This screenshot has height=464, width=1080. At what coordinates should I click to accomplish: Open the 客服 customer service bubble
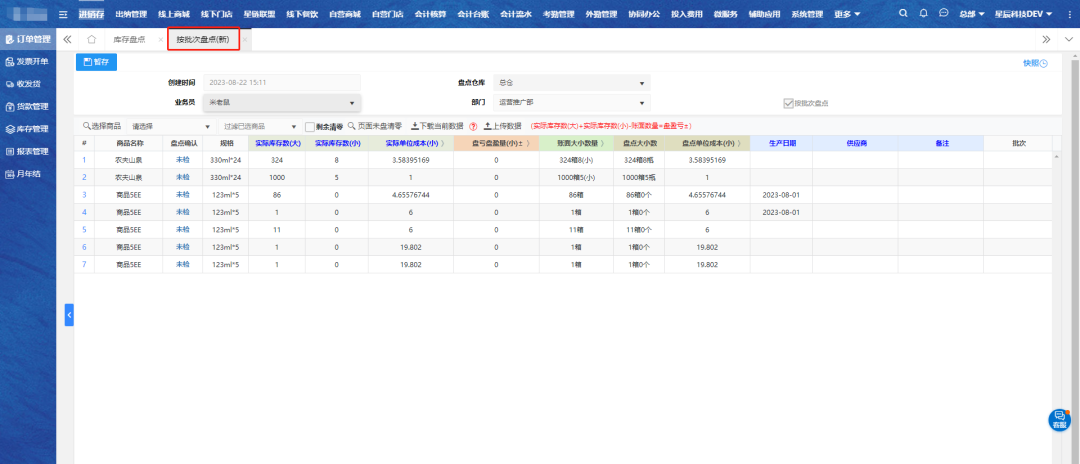(x=1059, y=419)
